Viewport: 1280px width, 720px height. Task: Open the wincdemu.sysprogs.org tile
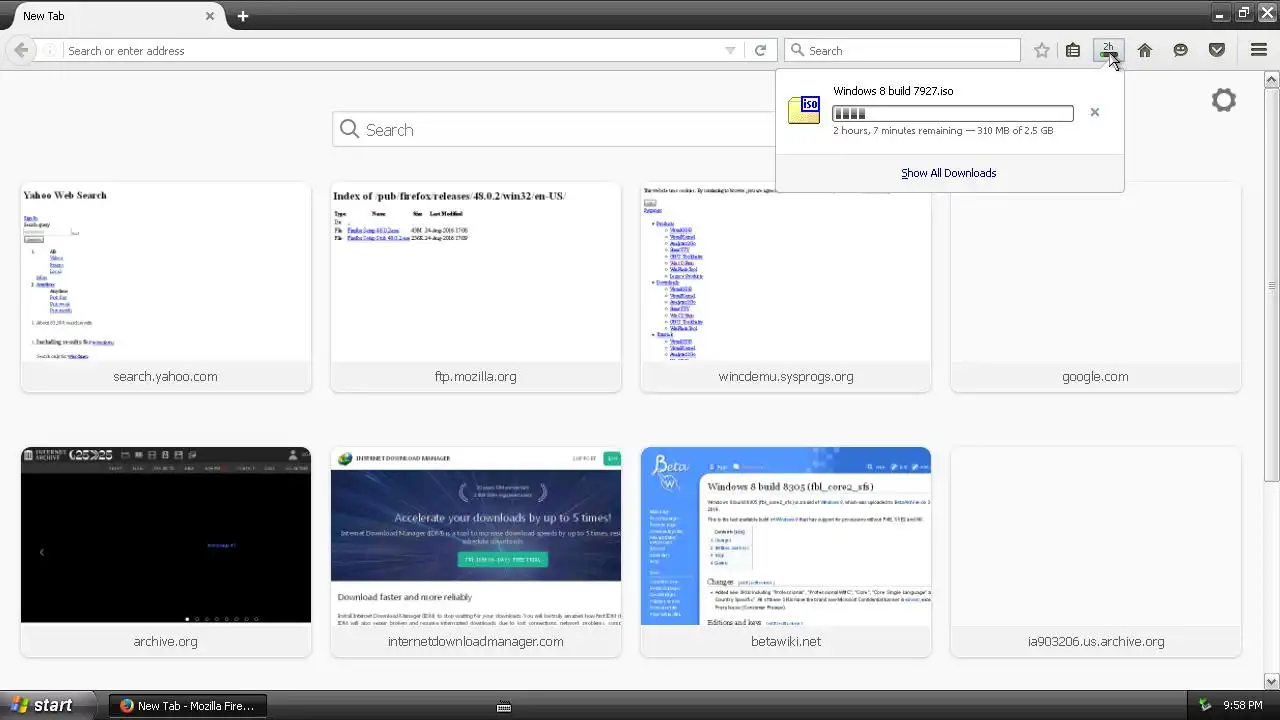786,288
